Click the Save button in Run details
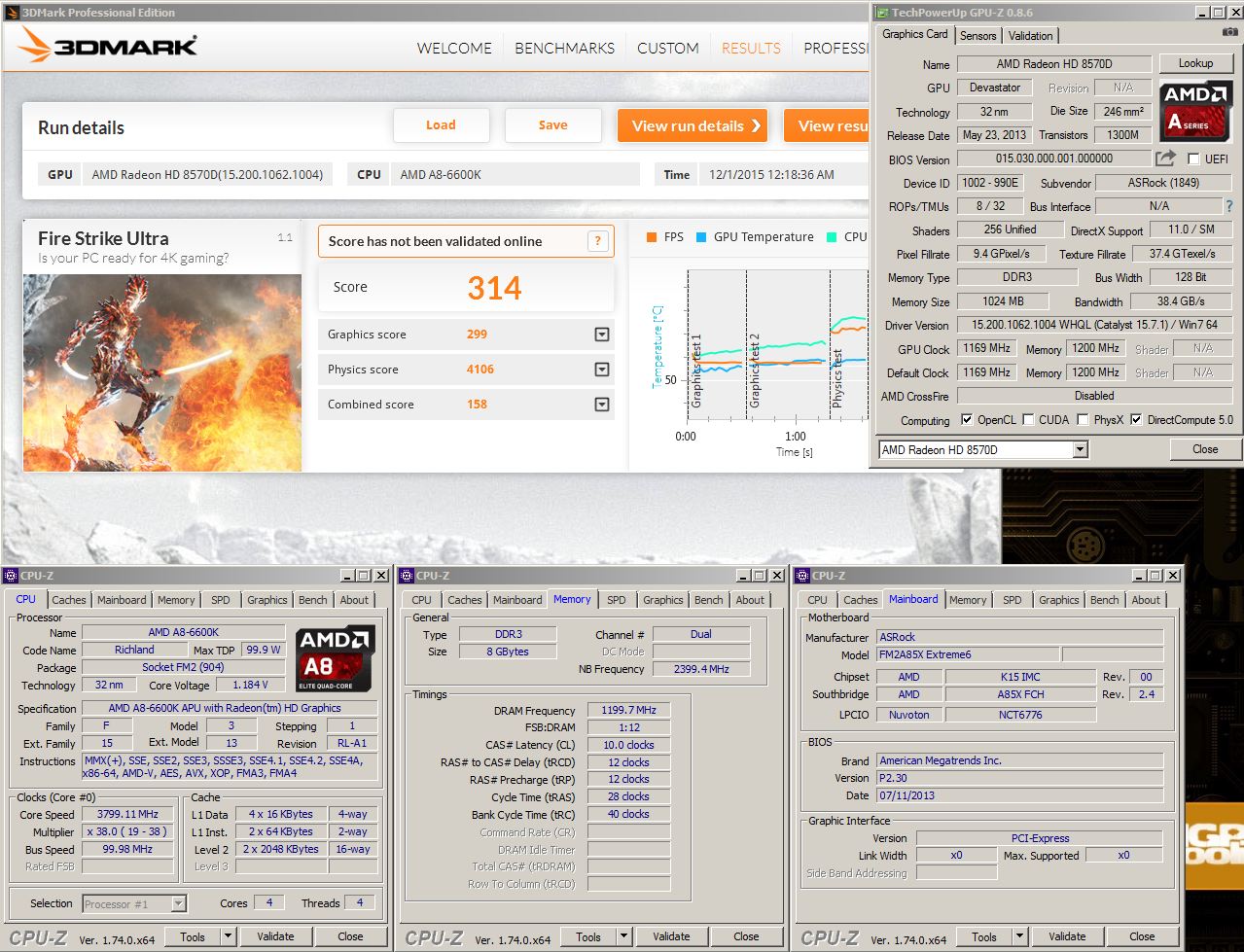This screenshot has height=952, width=1244. (x=552, y=125)
